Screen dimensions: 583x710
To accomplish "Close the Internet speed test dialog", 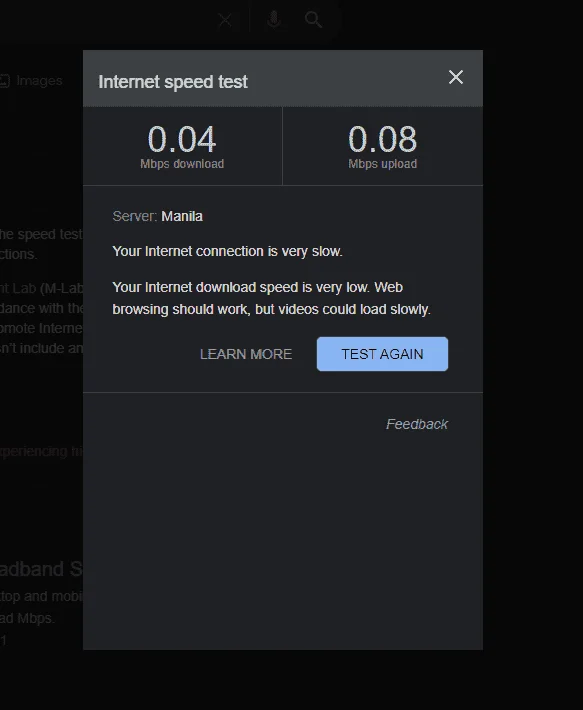I will (455, 77).
